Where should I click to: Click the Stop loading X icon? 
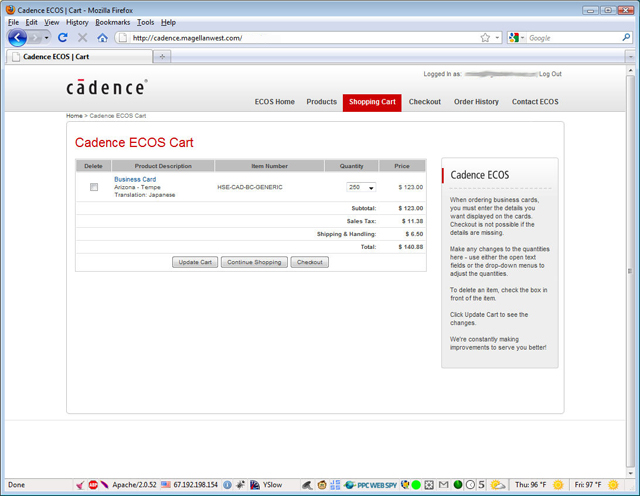pyautogui.click(x=82, y=38)
